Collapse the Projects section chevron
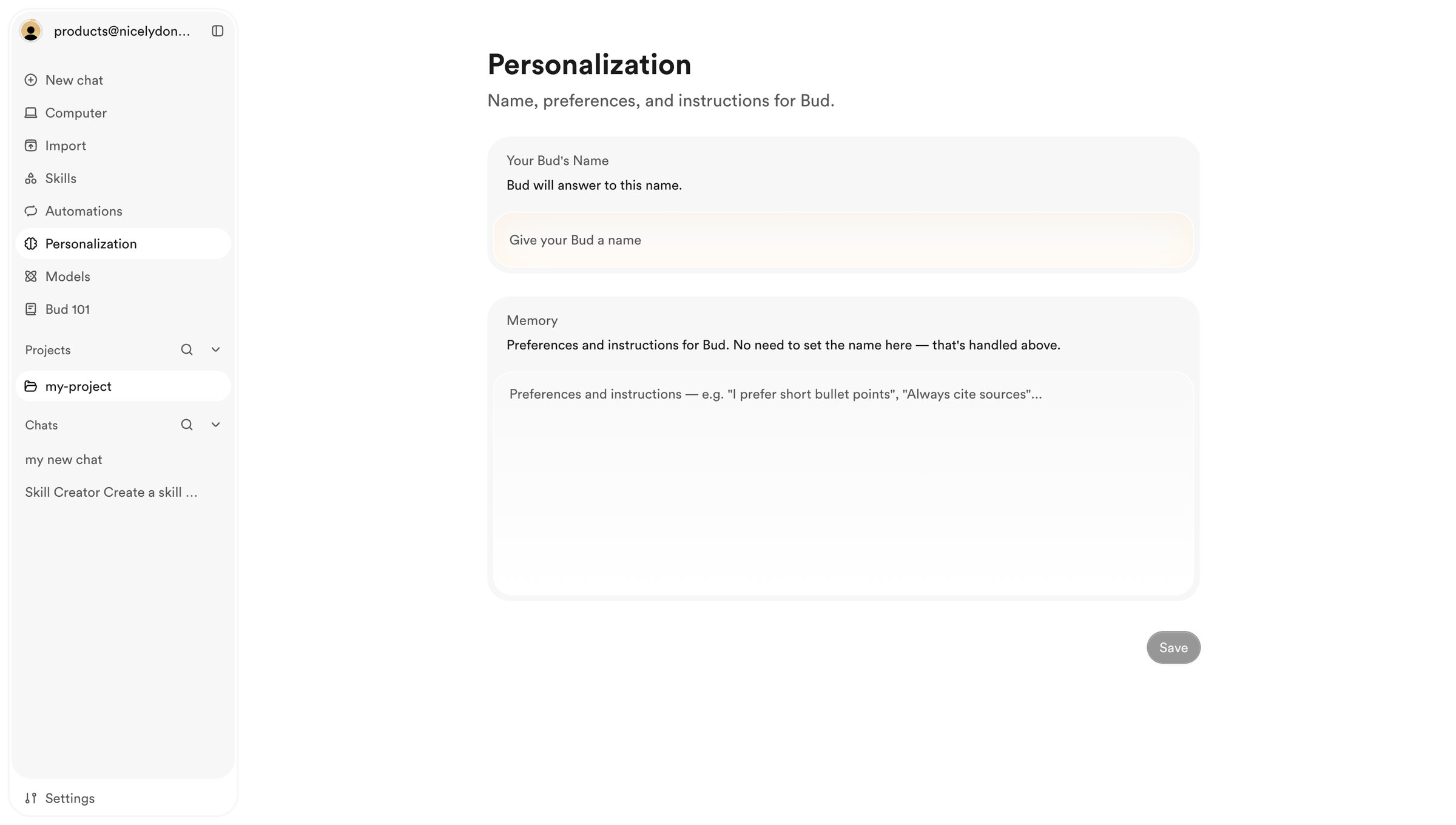Viewport: 1456px width, 825px height. [x=215, y=350]
